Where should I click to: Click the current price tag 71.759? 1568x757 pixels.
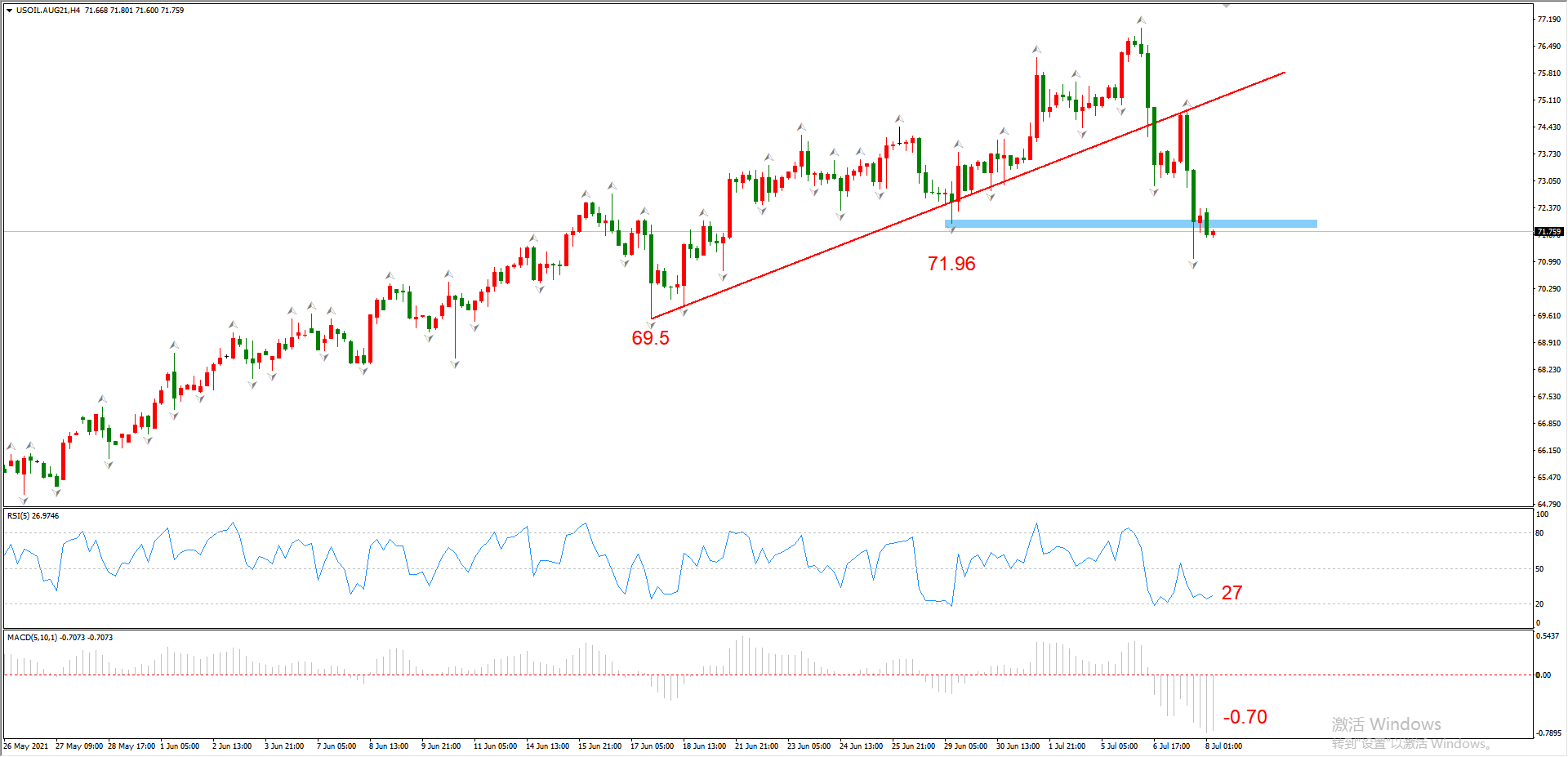pyautogui.click(x=1549, y=232)
